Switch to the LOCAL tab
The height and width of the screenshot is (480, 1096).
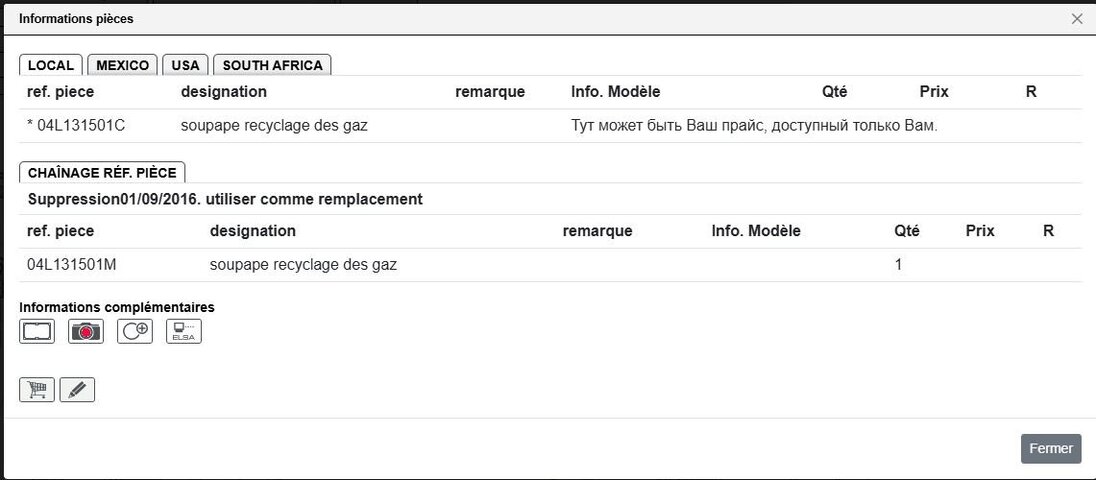[51, 65]
